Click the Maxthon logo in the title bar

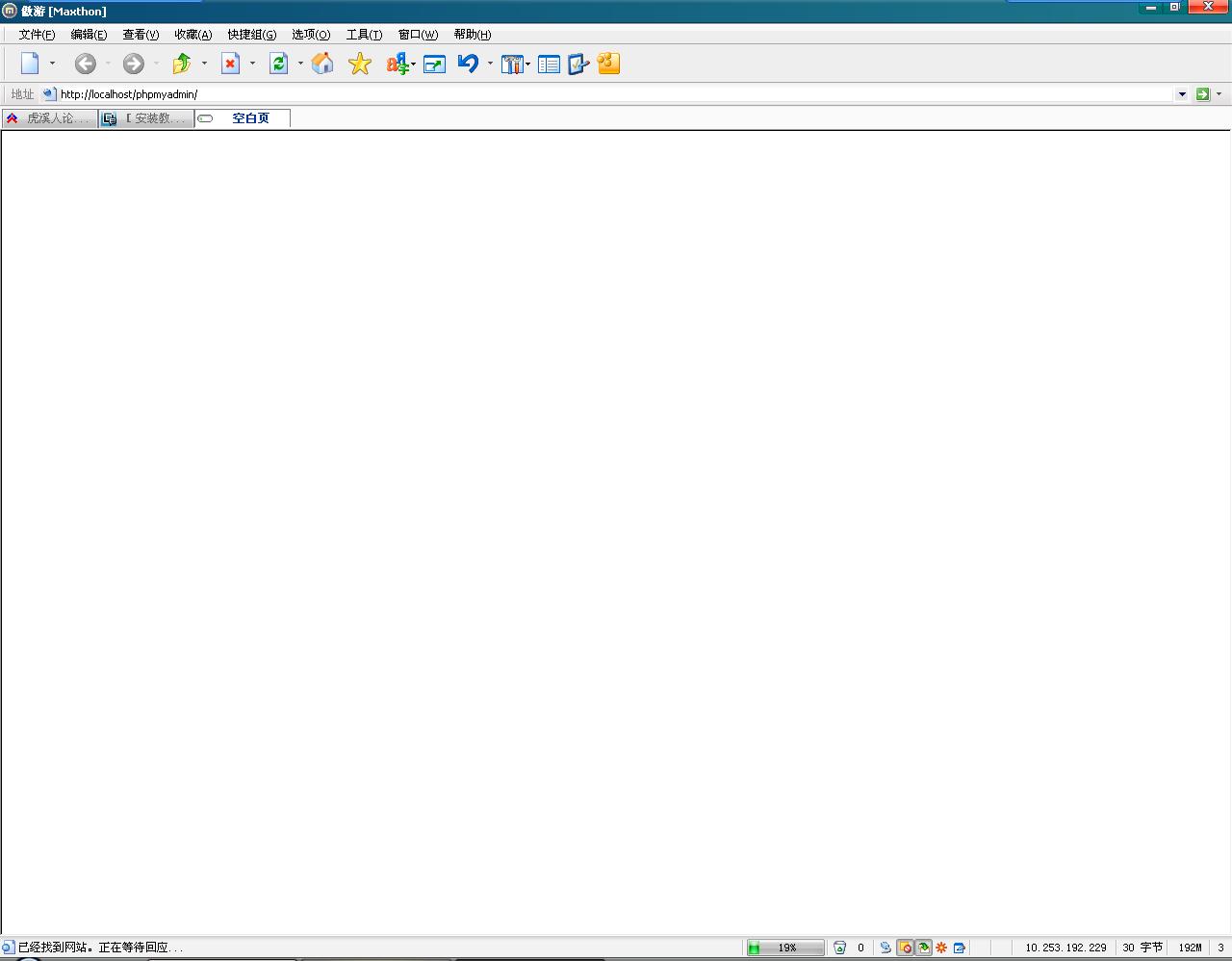coord(10,11)
